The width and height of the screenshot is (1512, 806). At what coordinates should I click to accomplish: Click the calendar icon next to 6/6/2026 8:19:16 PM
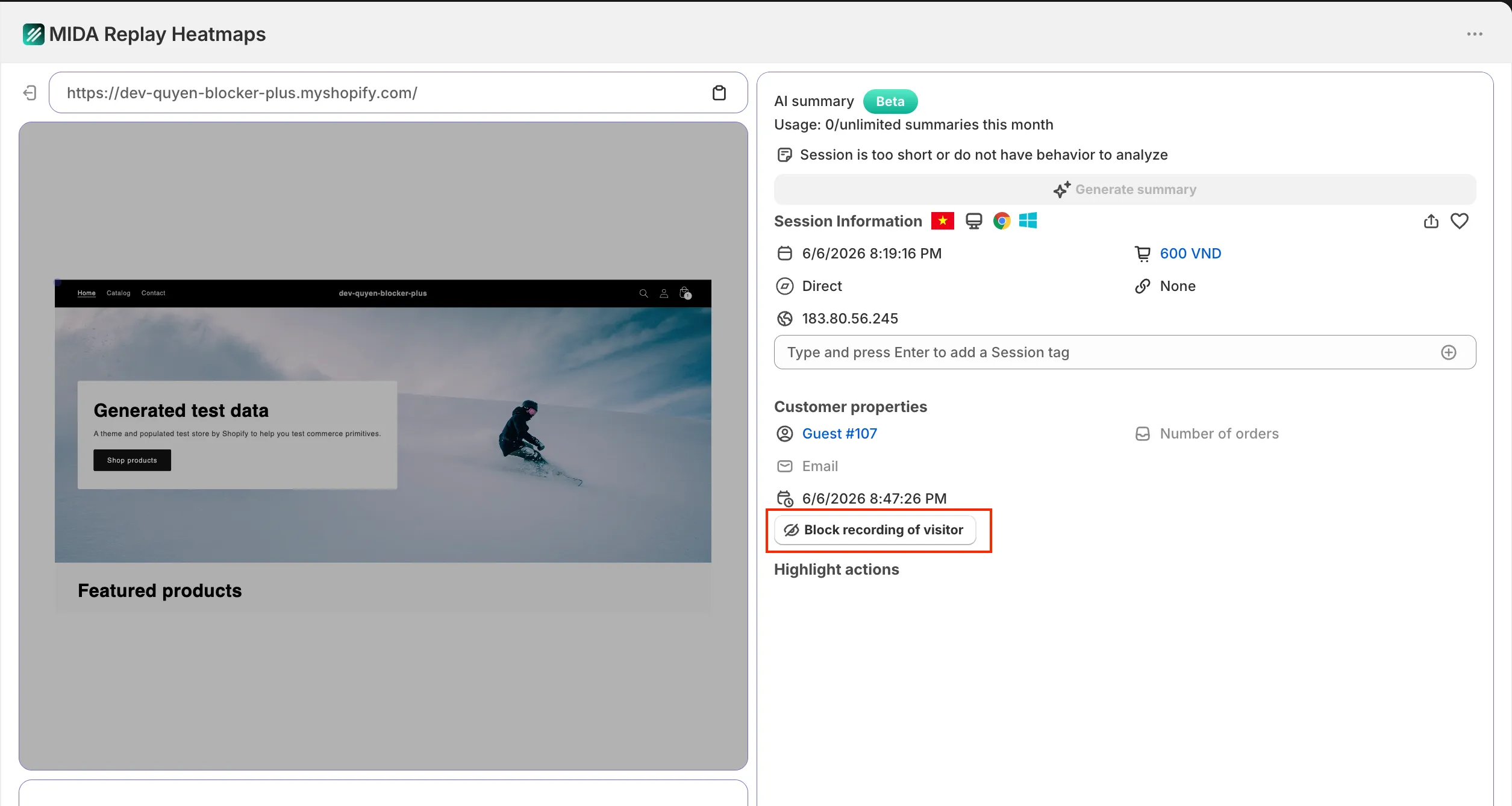[x=784, y=253]
